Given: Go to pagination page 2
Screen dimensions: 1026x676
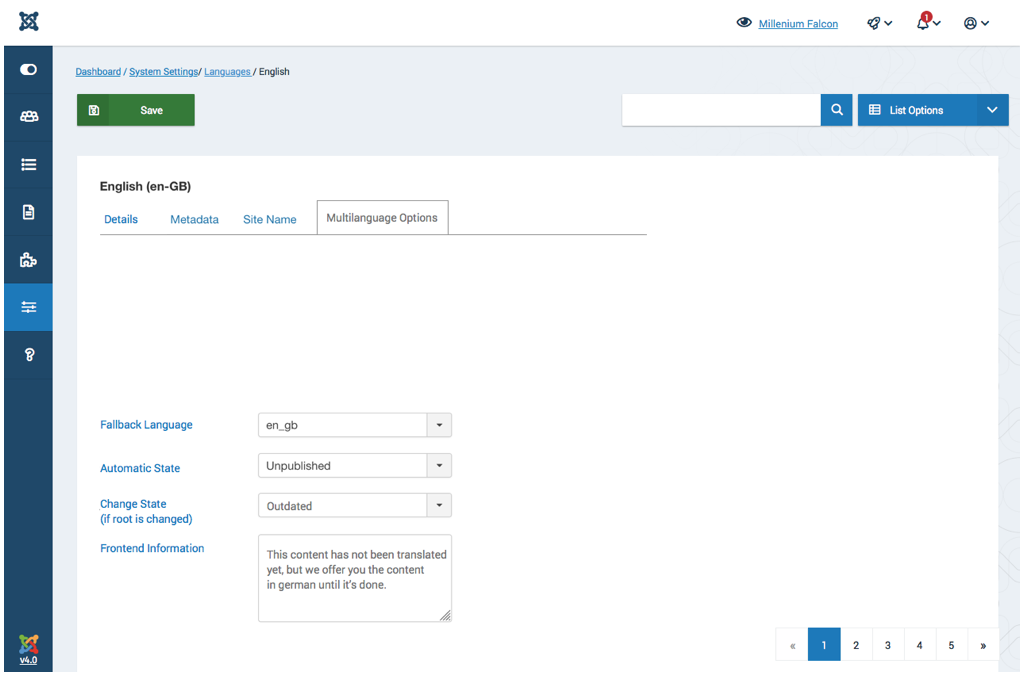Looking at the screenshot, I should point(856,645).
